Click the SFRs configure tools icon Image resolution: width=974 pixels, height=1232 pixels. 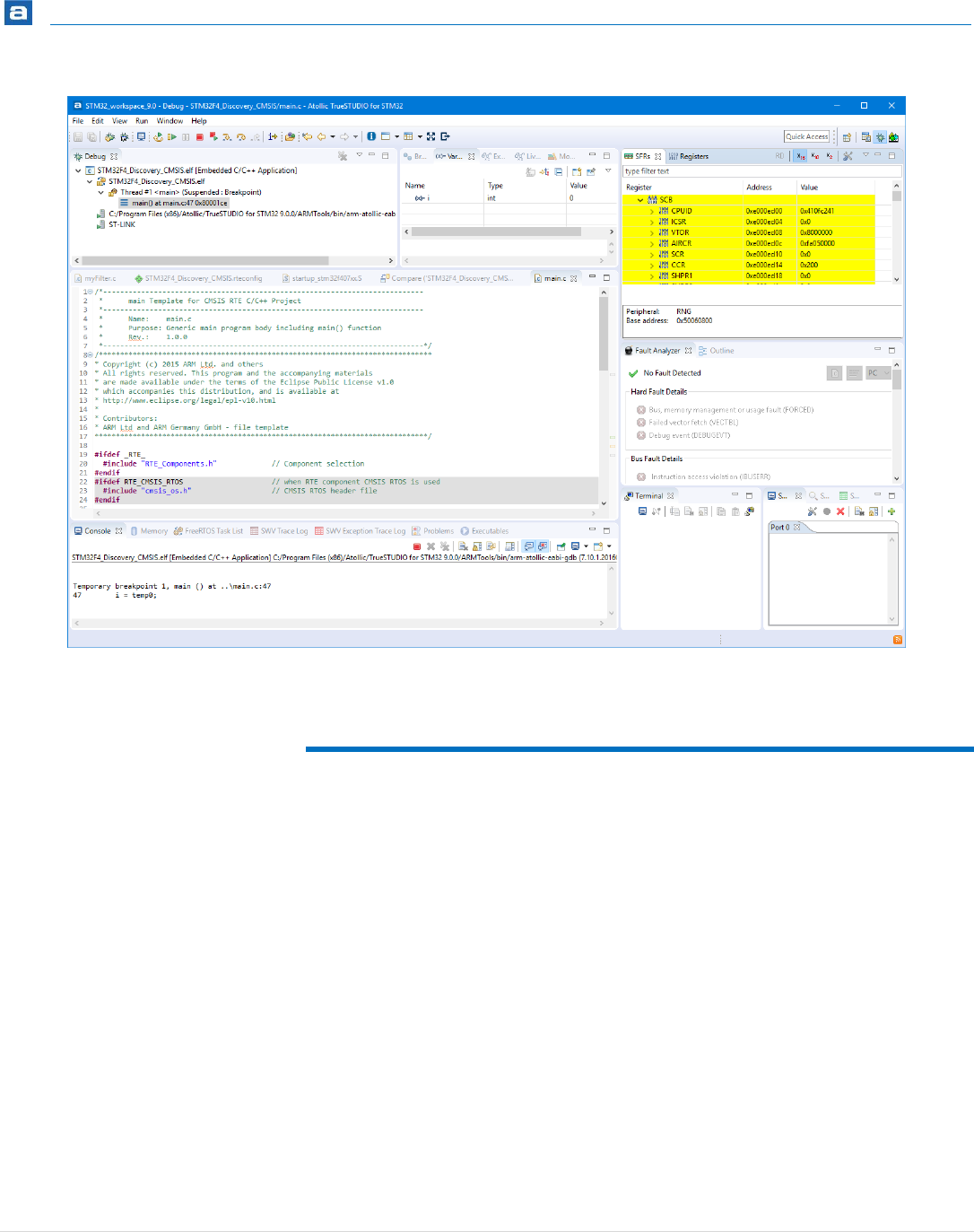[848, 156]
